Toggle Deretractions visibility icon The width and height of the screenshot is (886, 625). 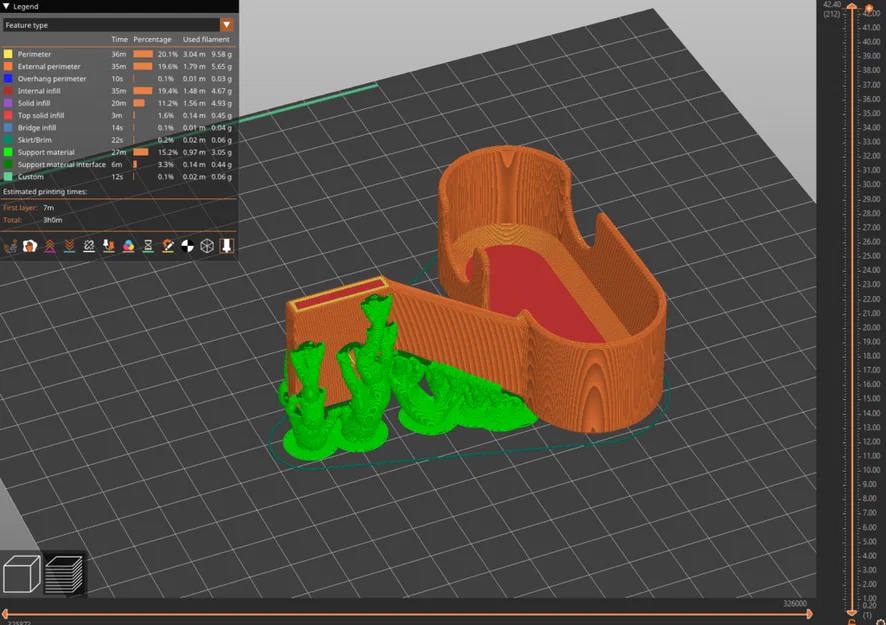(70, 246)
